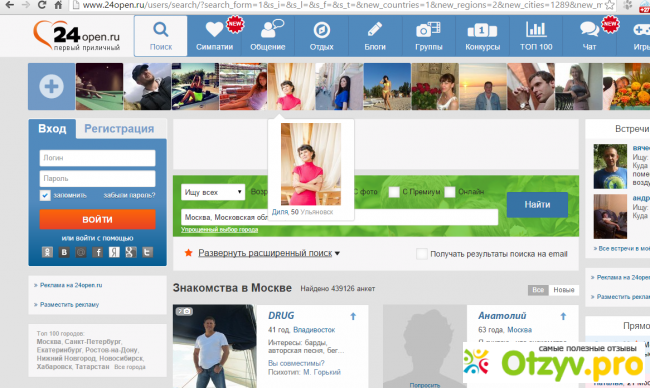Open Отдых compass icon section
This screenshot has height=388, width=650.
(322, 36)
